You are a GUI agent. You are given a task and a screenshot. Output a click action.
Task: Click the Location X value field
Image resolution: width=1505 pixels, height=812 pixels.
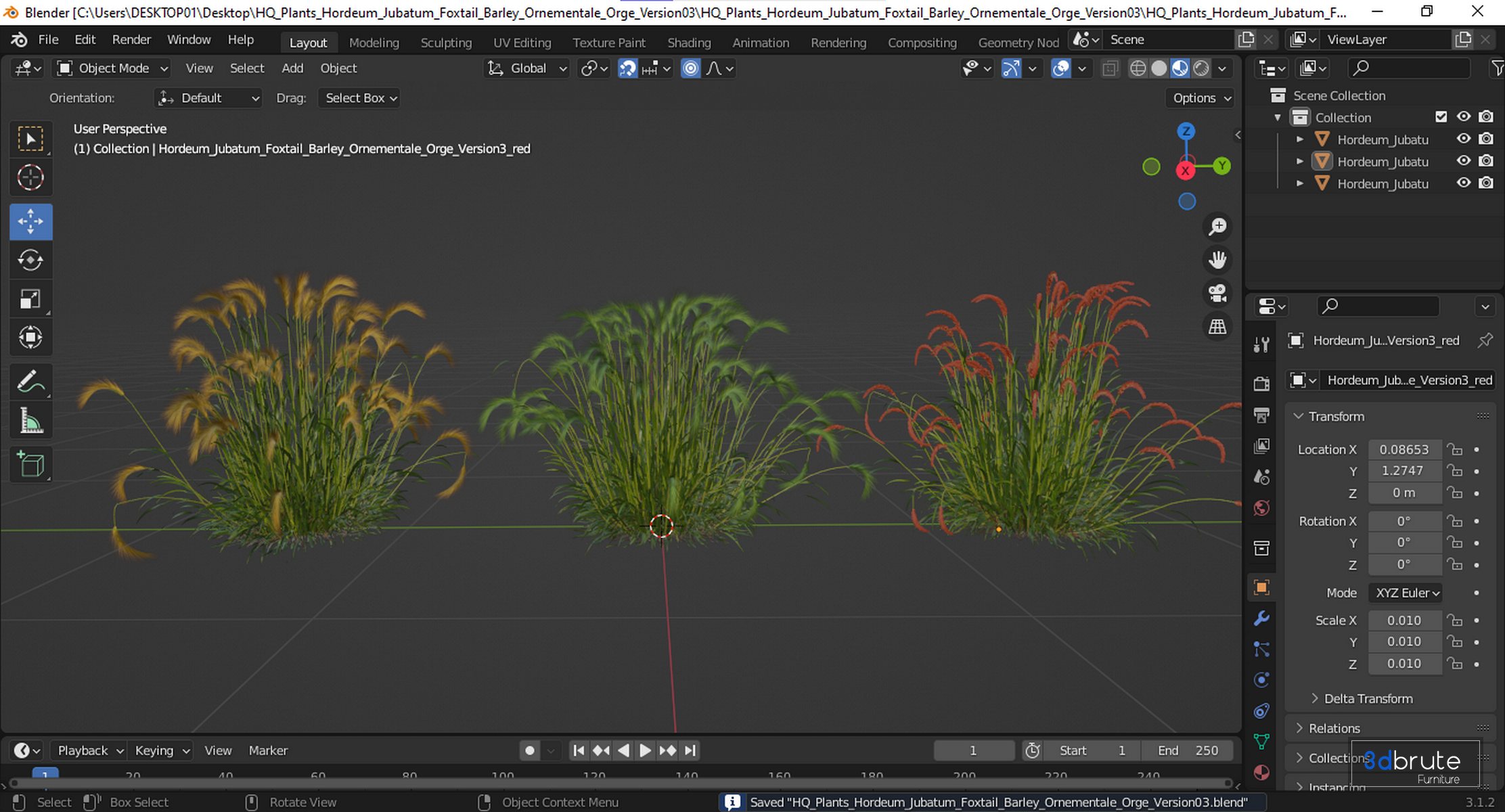[1404, 449]
